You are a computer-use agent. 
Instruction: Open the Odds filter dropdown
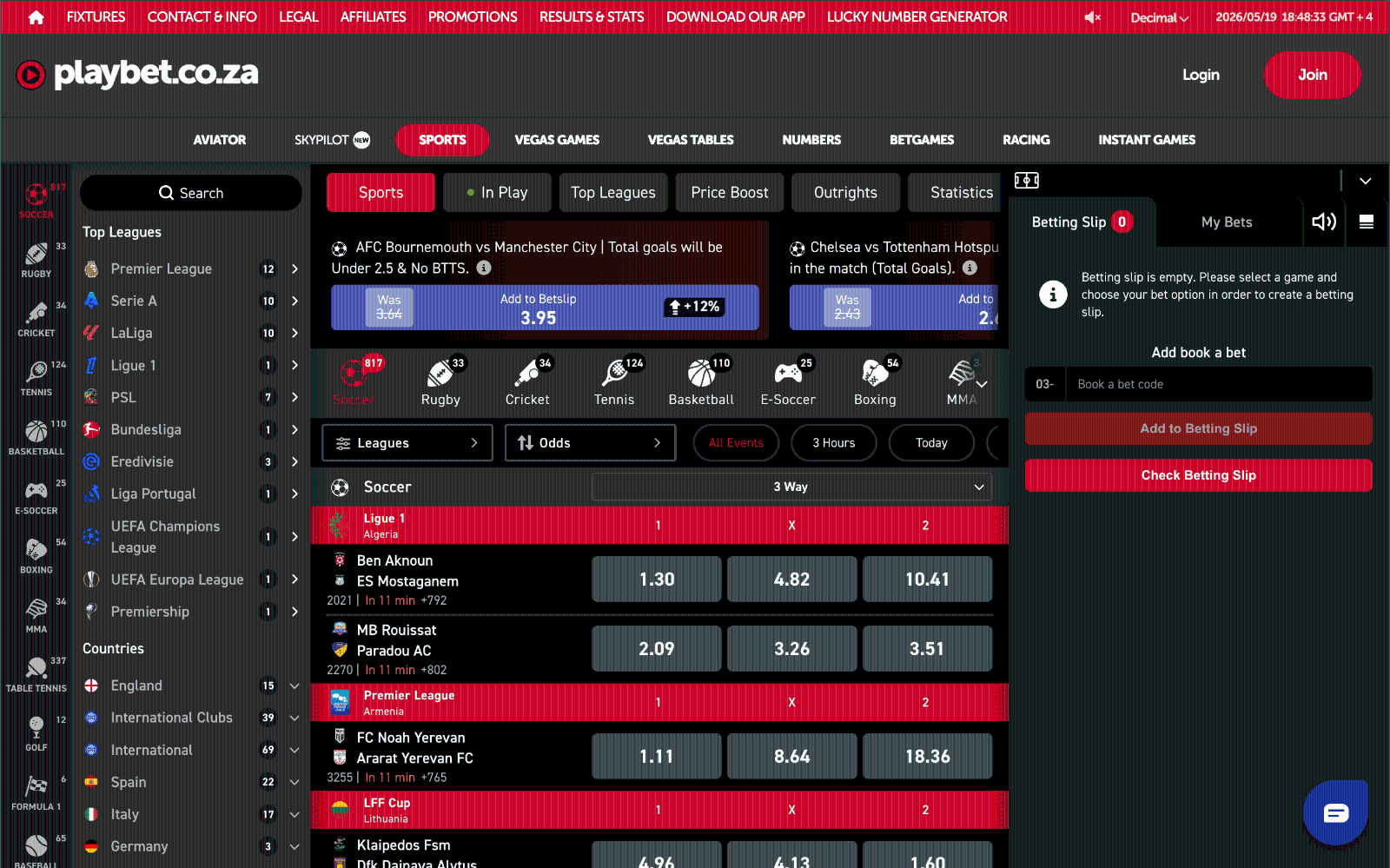591,443
